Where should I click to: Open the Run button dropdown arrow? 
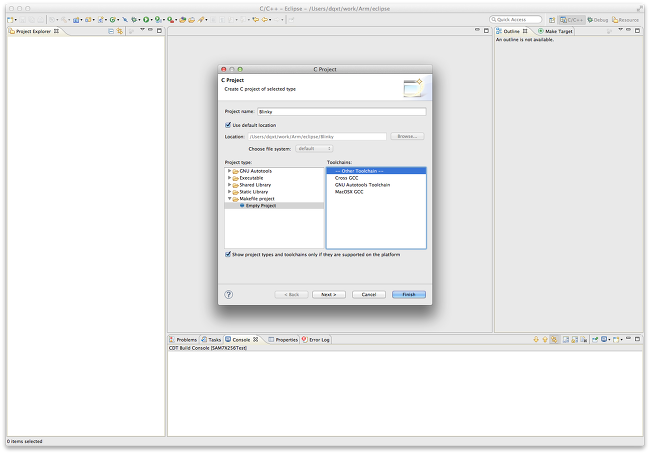click(152, 20)
